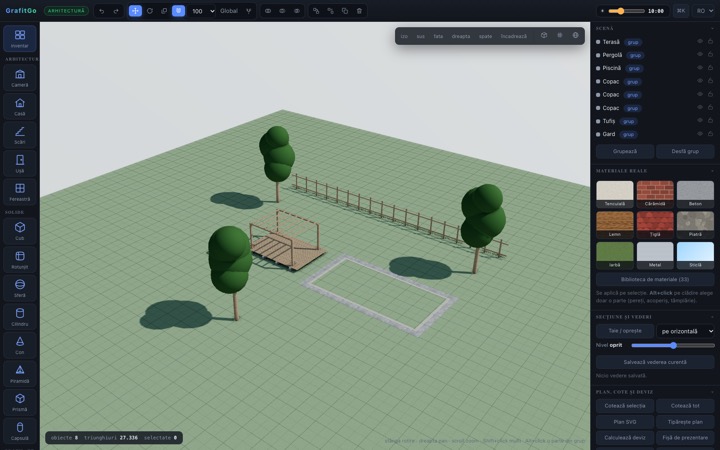Switch to the spate view
Image resolution: width=720 pixels, height=450 pixels.
(x=485, y=36)
